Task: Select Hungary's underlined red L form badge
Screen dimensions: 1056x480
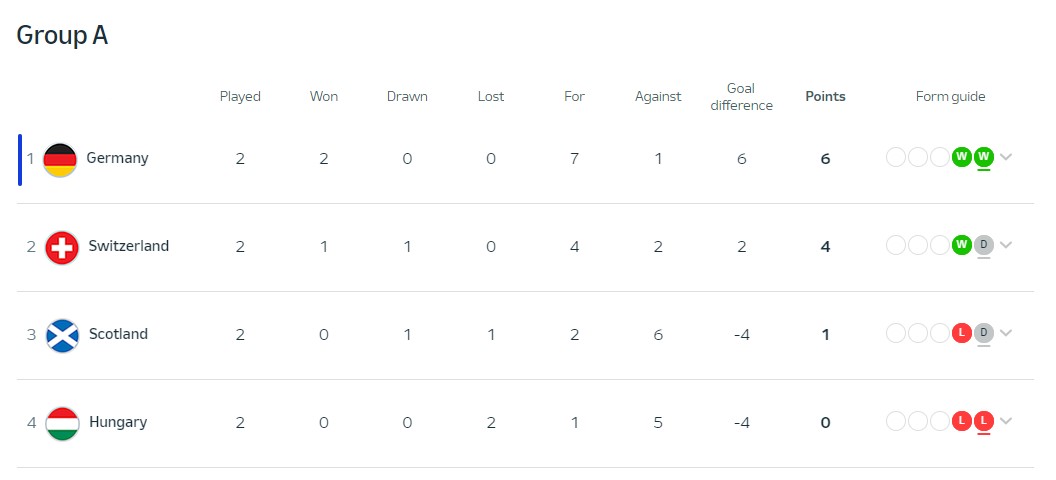Action: [984, 421]
